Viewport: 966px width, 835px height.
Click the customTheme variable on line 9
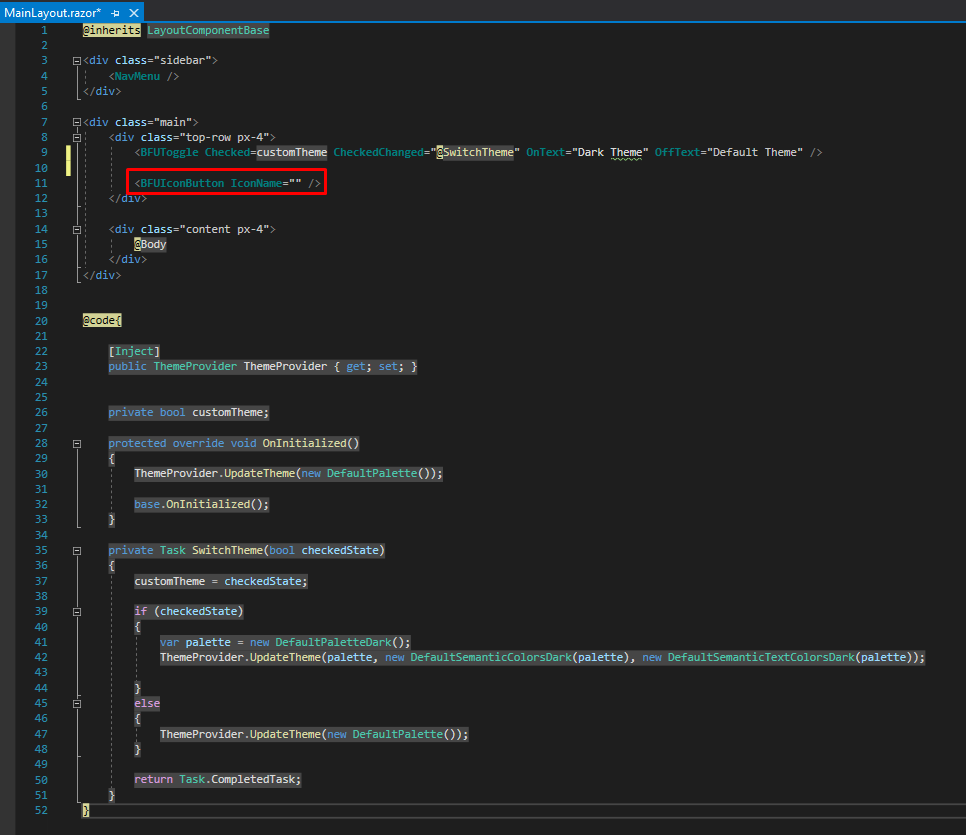[291, 152]
